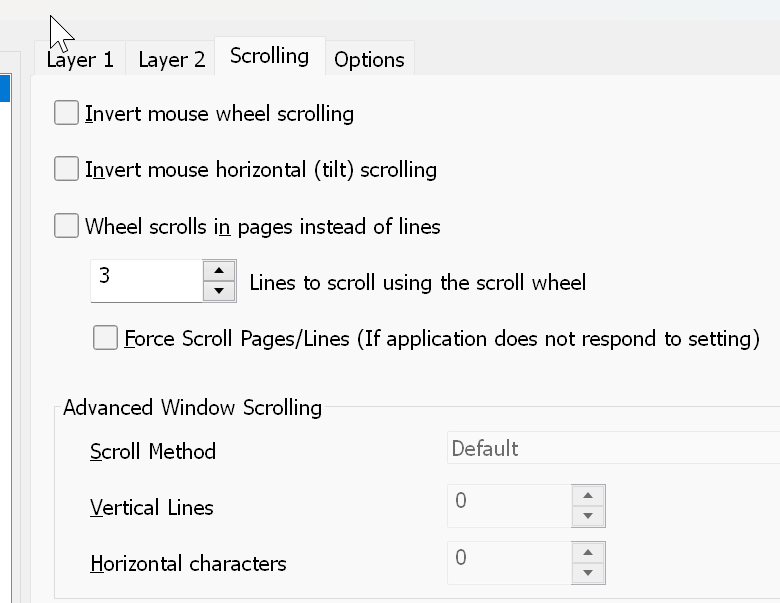Screen dimensions: 780x603
Task: Switch to the Layer 2 tab
Action: [171, 59]
